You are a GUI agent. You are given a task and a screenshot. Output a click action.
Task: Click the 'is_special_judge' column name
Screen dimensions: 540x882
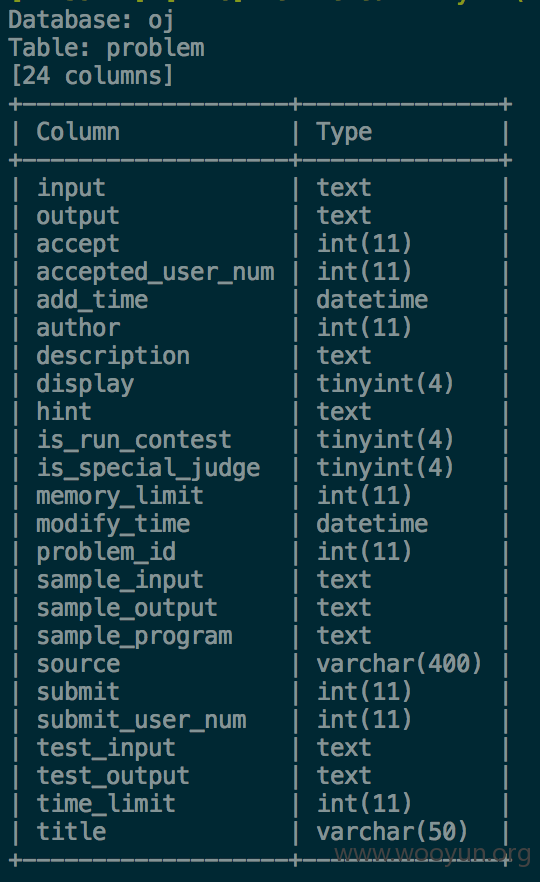[148, 469]
